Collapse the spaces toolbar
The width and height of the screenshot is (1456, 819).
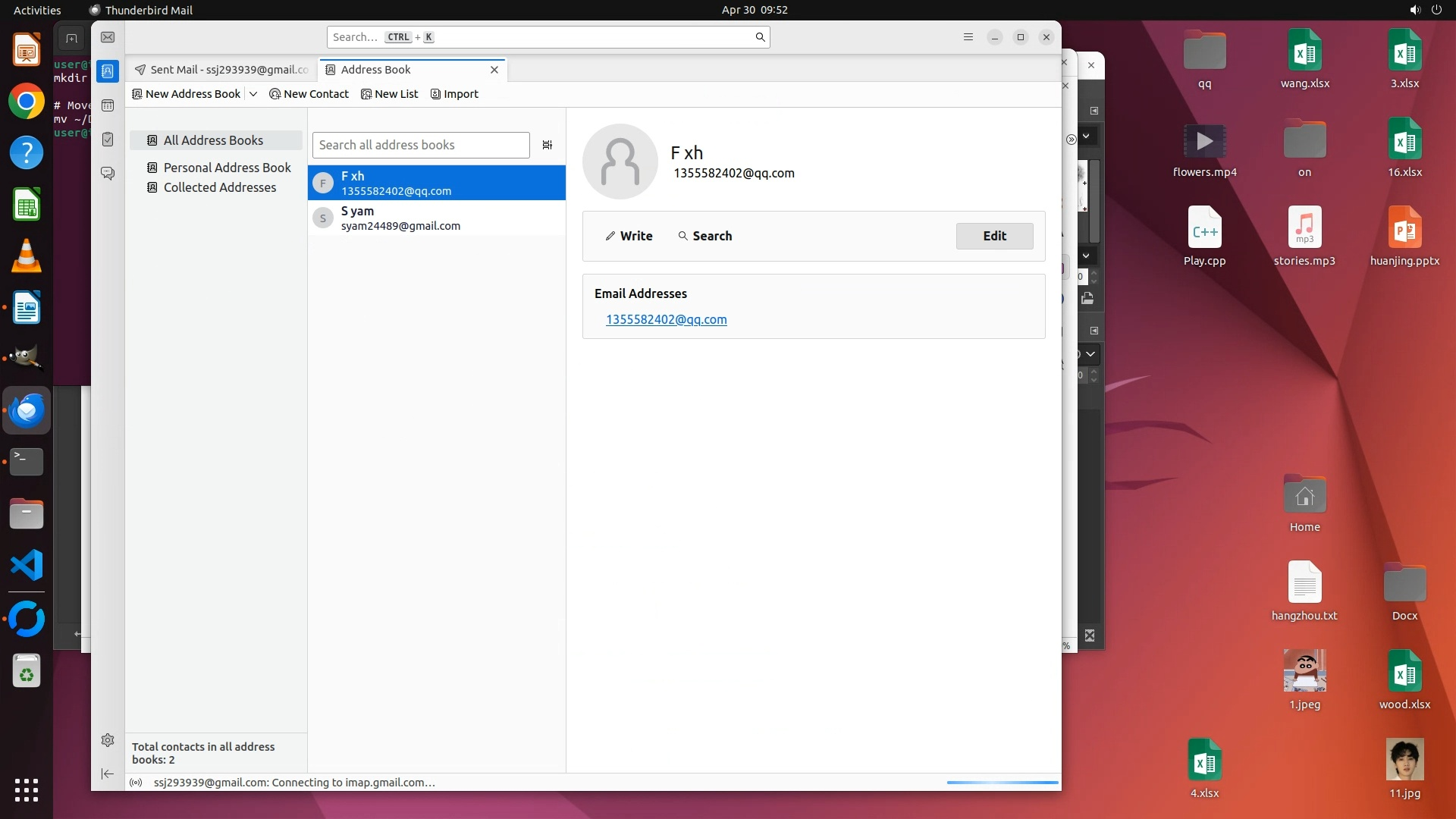click(x=108, y=773)
